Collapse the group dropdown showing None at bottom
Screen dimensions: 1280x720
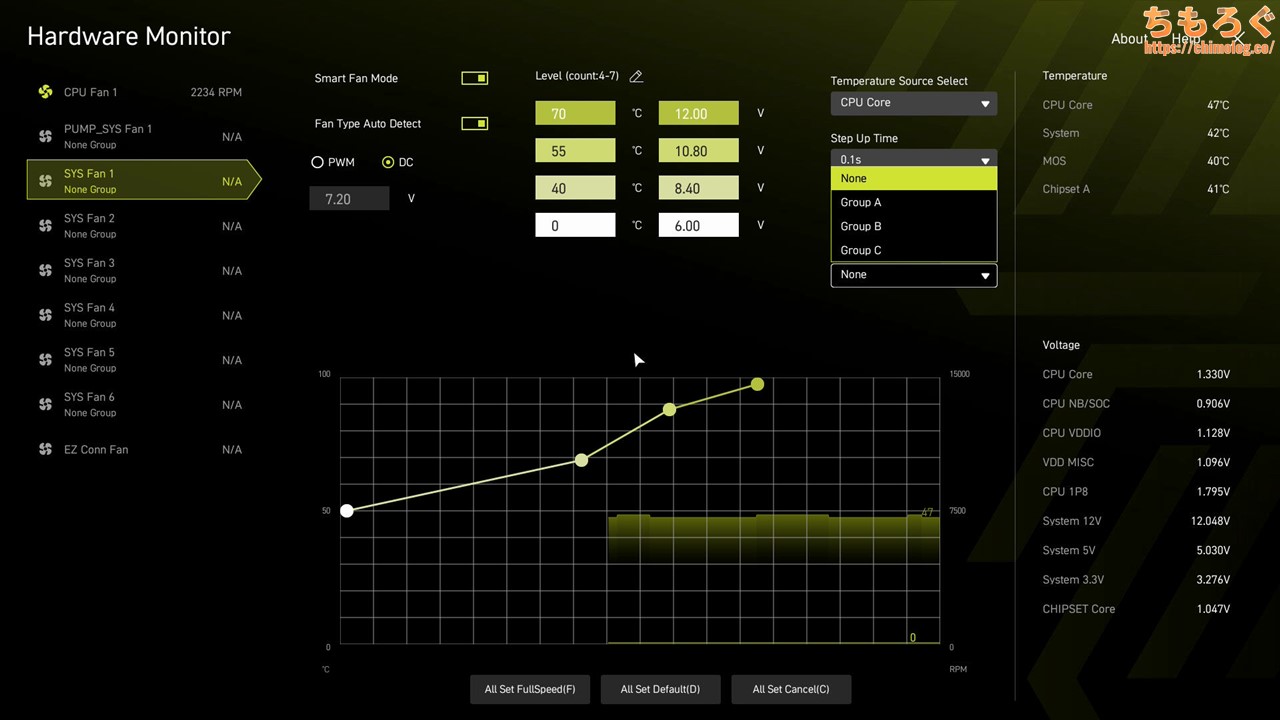coord(913,275)
